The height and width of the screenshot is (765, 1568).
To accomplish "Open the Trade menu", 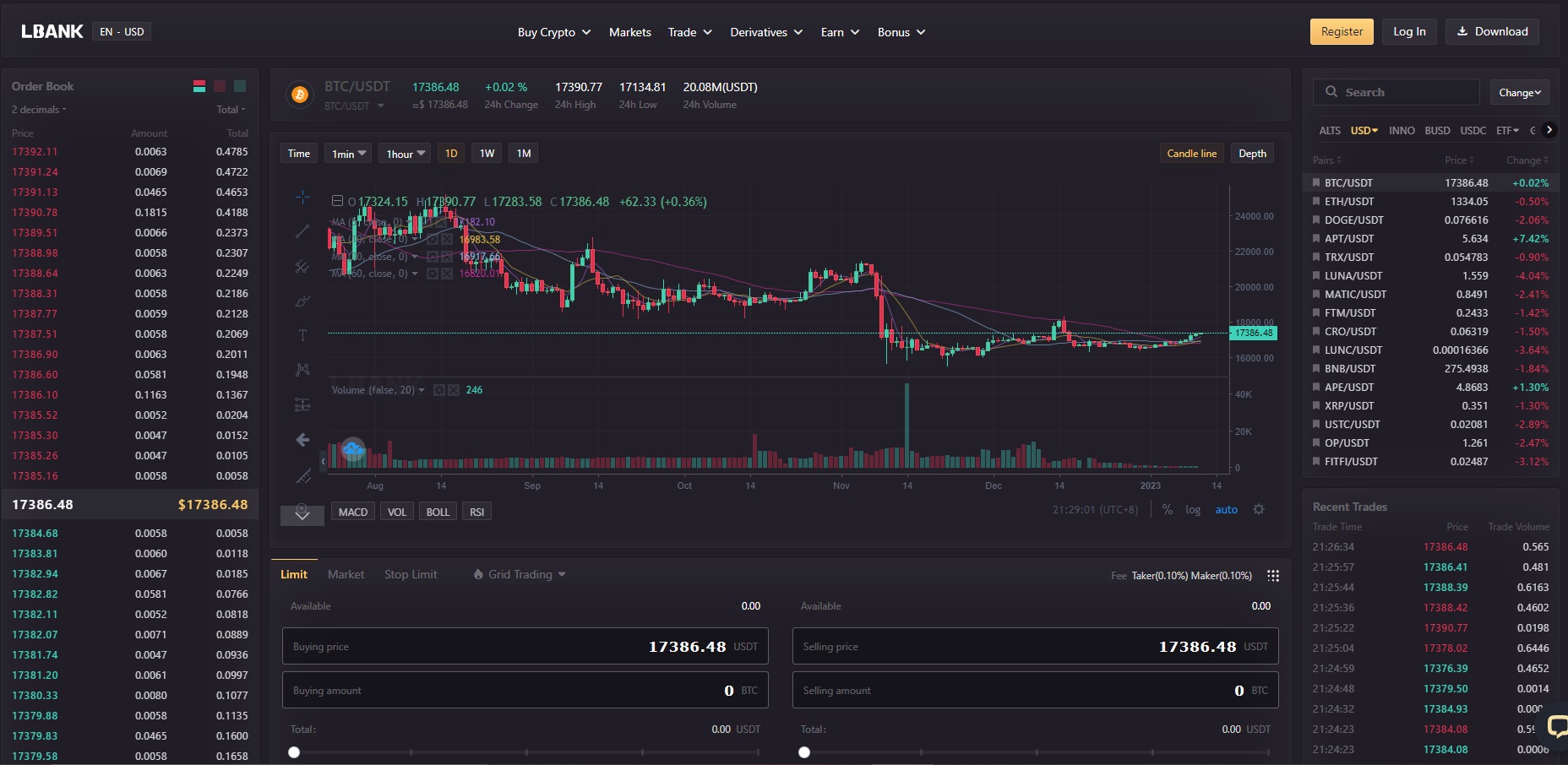I will pyautogui.click(x=689, y=32).
